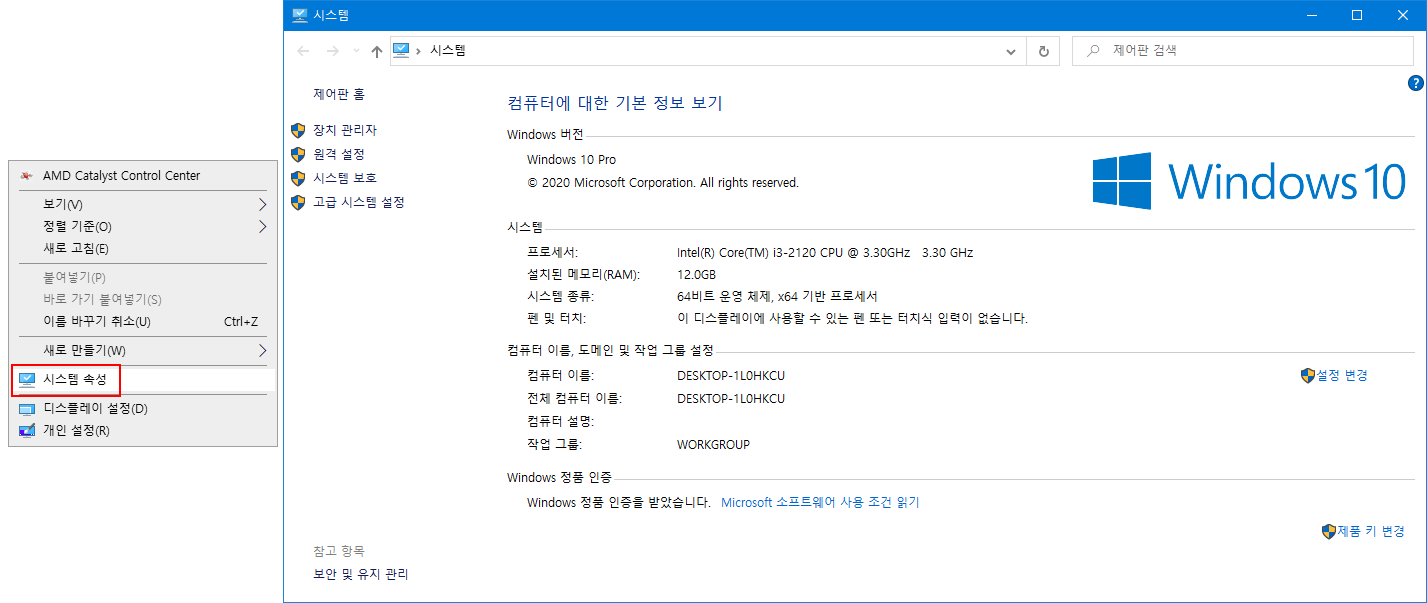1427x603 pixels.
Task: Expand the 정렬 기준(O) submenu arrow
Action: (262, 226)
